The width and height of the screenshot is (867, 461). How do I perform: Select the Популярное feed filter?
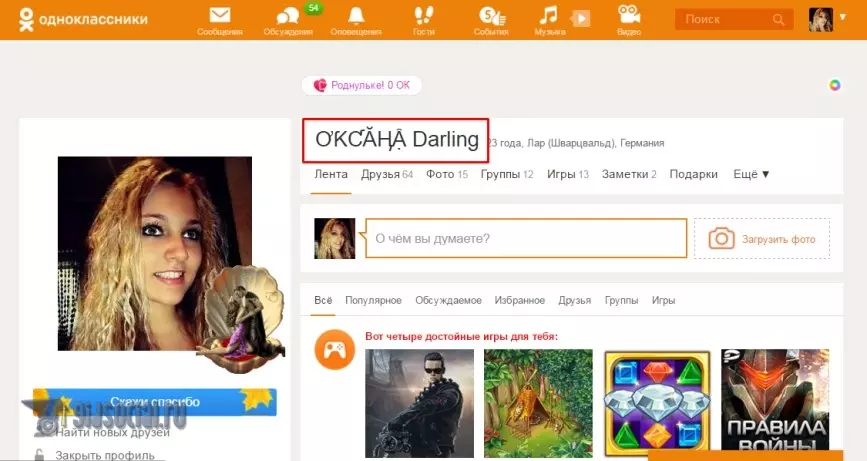373,300
